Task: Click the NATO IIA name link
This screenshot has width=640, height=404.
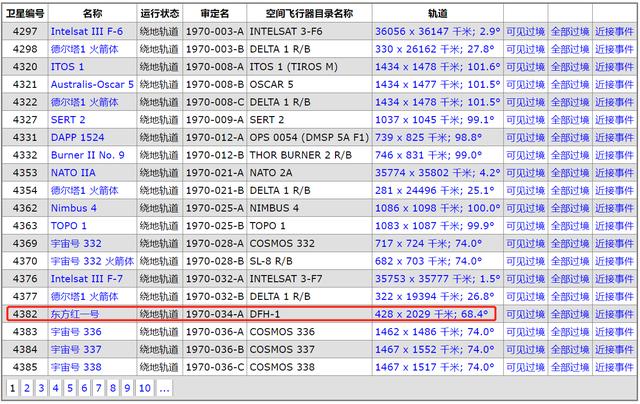Action: (74, 172)
